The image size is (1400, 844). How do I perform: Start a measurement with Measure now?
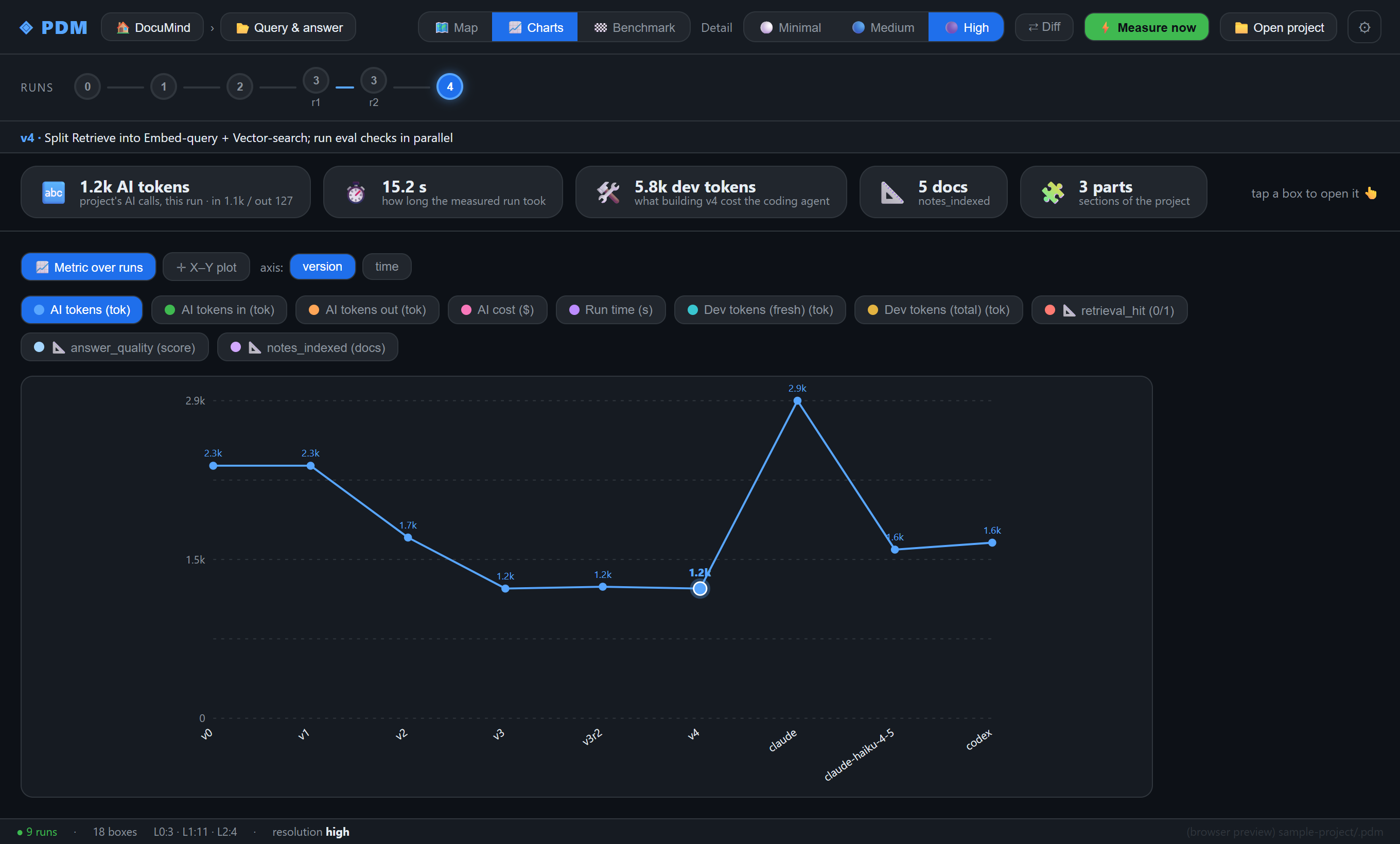click(1146, 27)
